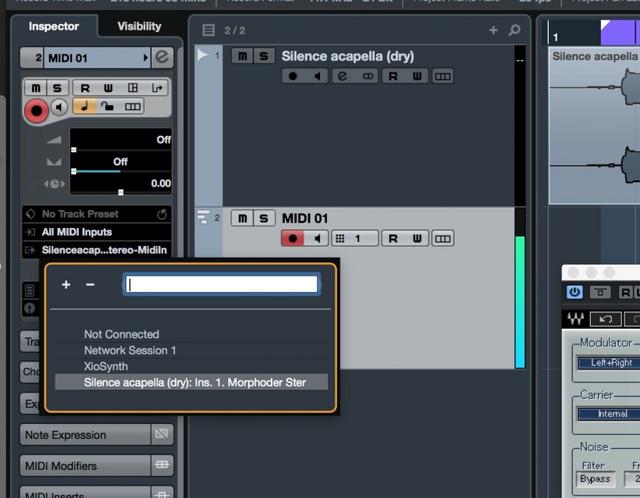640x498 pixels.
Task: Open track list settings icon
Action: (x=208, y=30)
